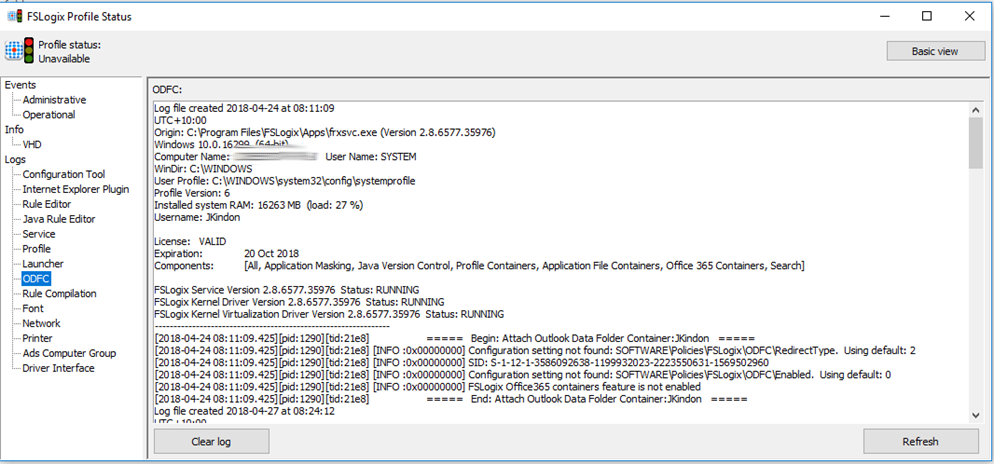Click the 'Origin:' frxsvc.exe log line

pos(325,133)
